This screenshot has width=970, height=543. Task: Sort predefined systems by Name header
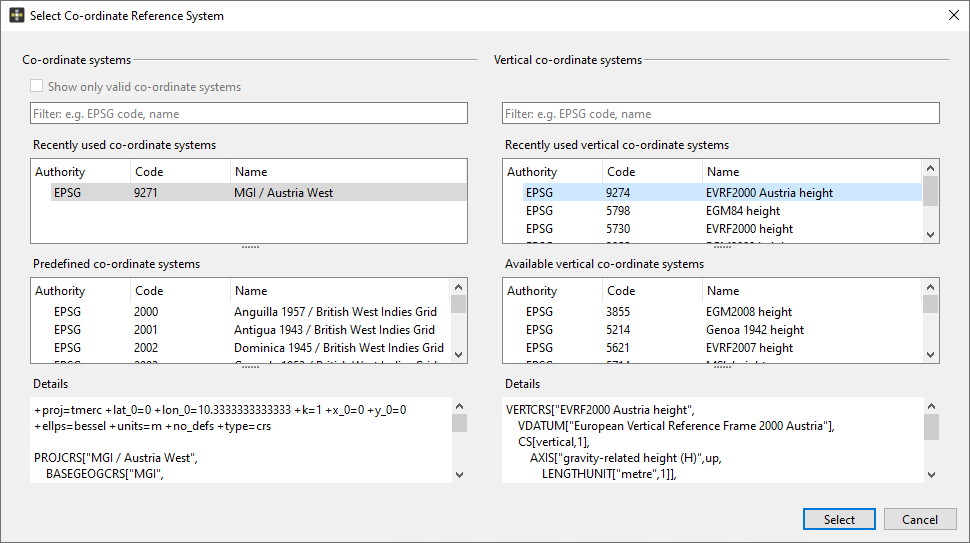[340, 291]
